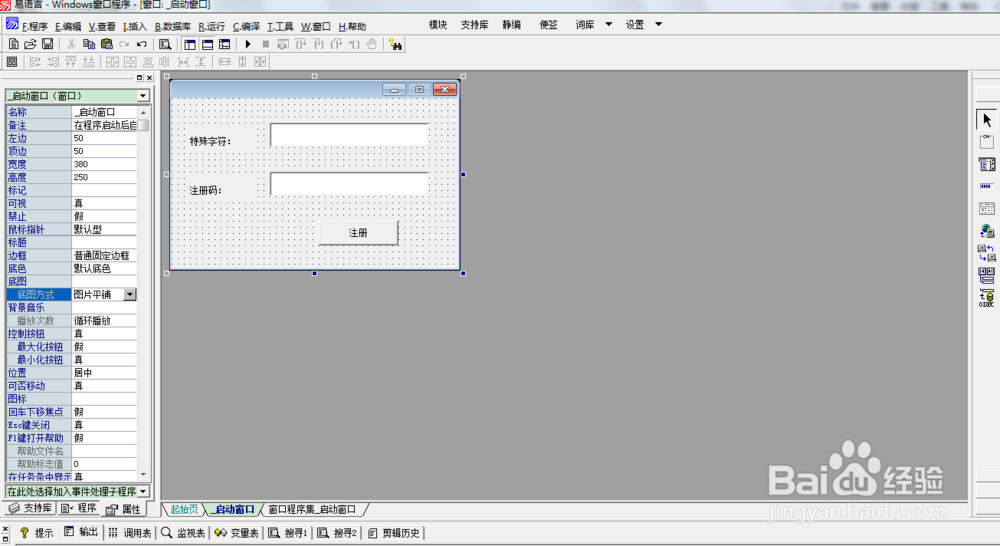Select the arrow pointer tool in the component box

[x=987, y=119]
